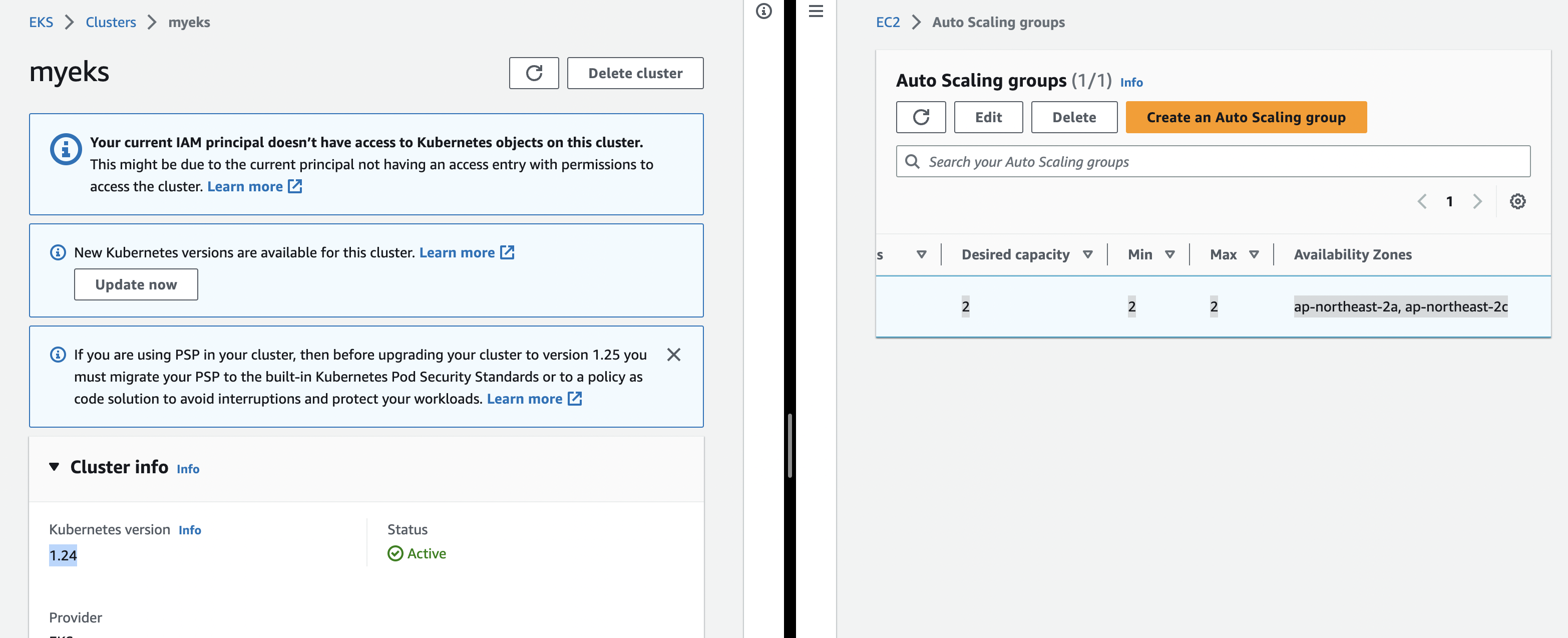Select page 1 in the pagination
The width and height of the screenshot is (1568, 638).
pyautogui.click(x=1450, y=201)
